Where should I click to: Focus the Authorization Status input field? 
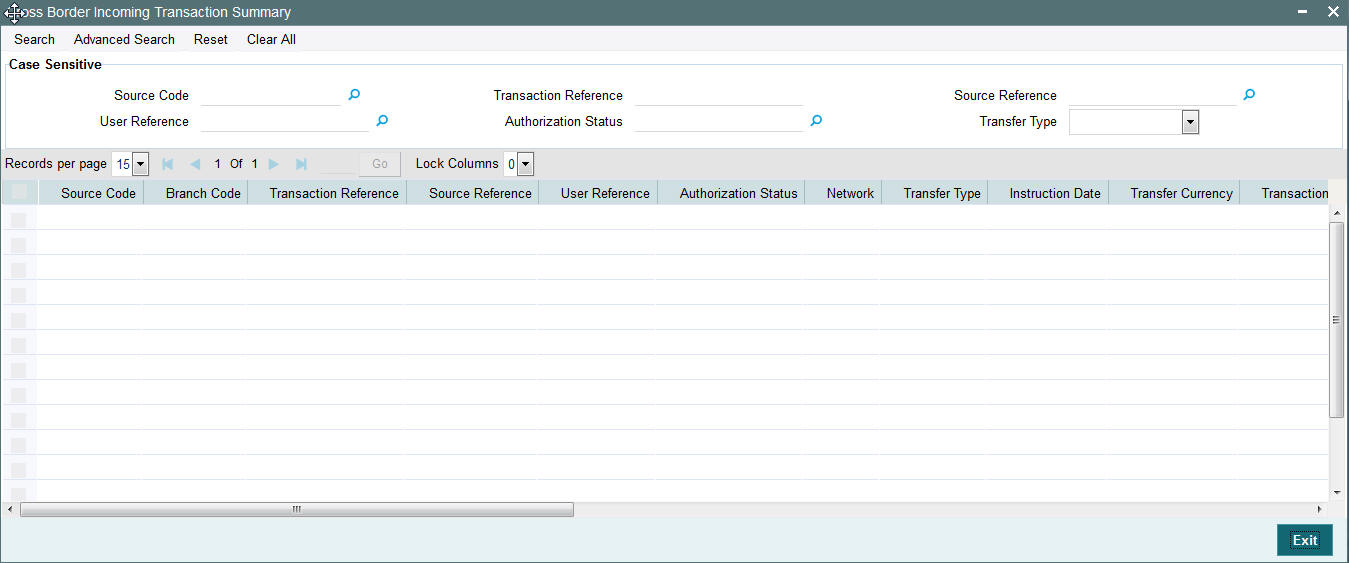pyautogui.click(x=719, y=121)
